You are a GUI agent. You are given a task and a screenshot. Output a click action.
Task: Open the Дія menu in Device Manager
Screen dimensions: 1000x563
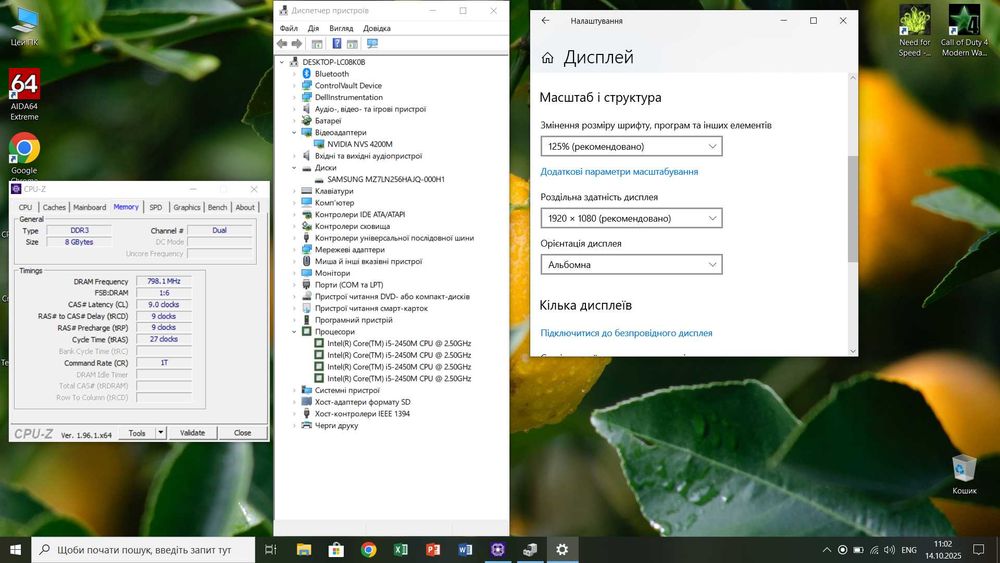(313, 28)
